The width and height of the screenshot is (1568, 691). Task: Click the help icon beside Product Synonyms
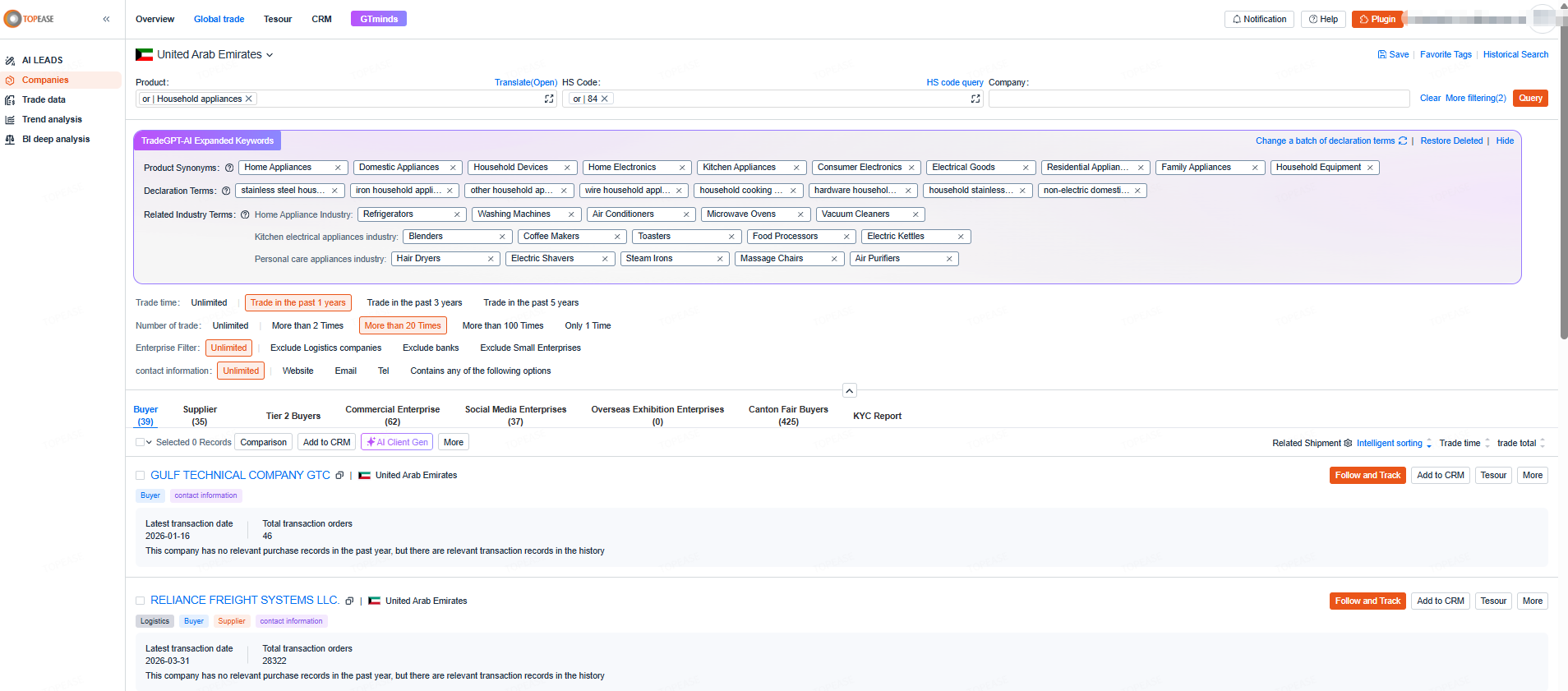tap(229, 168)
